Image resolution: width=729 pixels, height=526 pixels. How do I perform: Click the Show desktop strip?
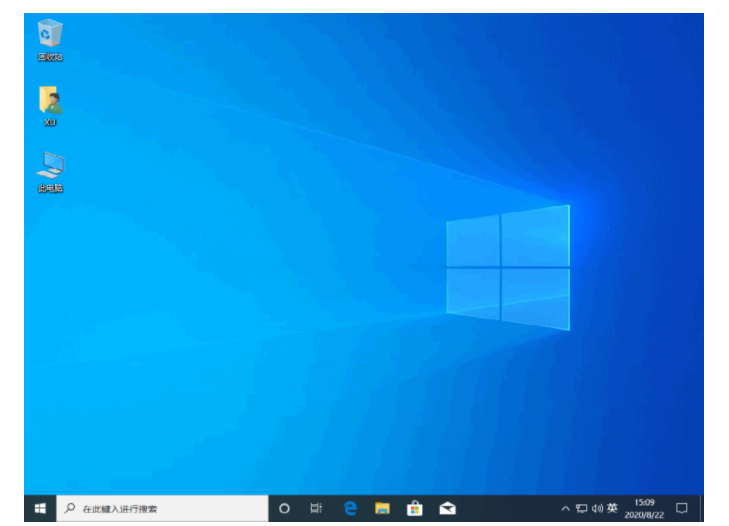702,508
